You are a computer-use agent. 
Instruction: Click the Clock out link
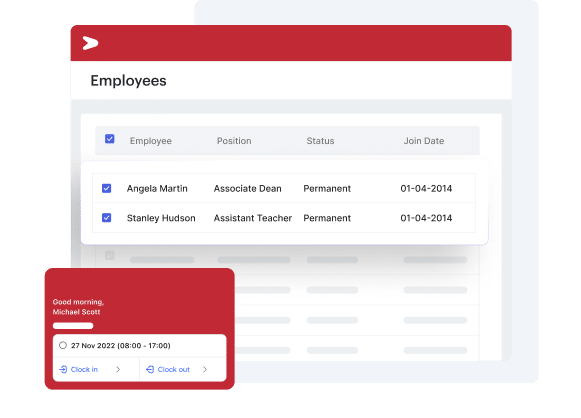point(173,369)
